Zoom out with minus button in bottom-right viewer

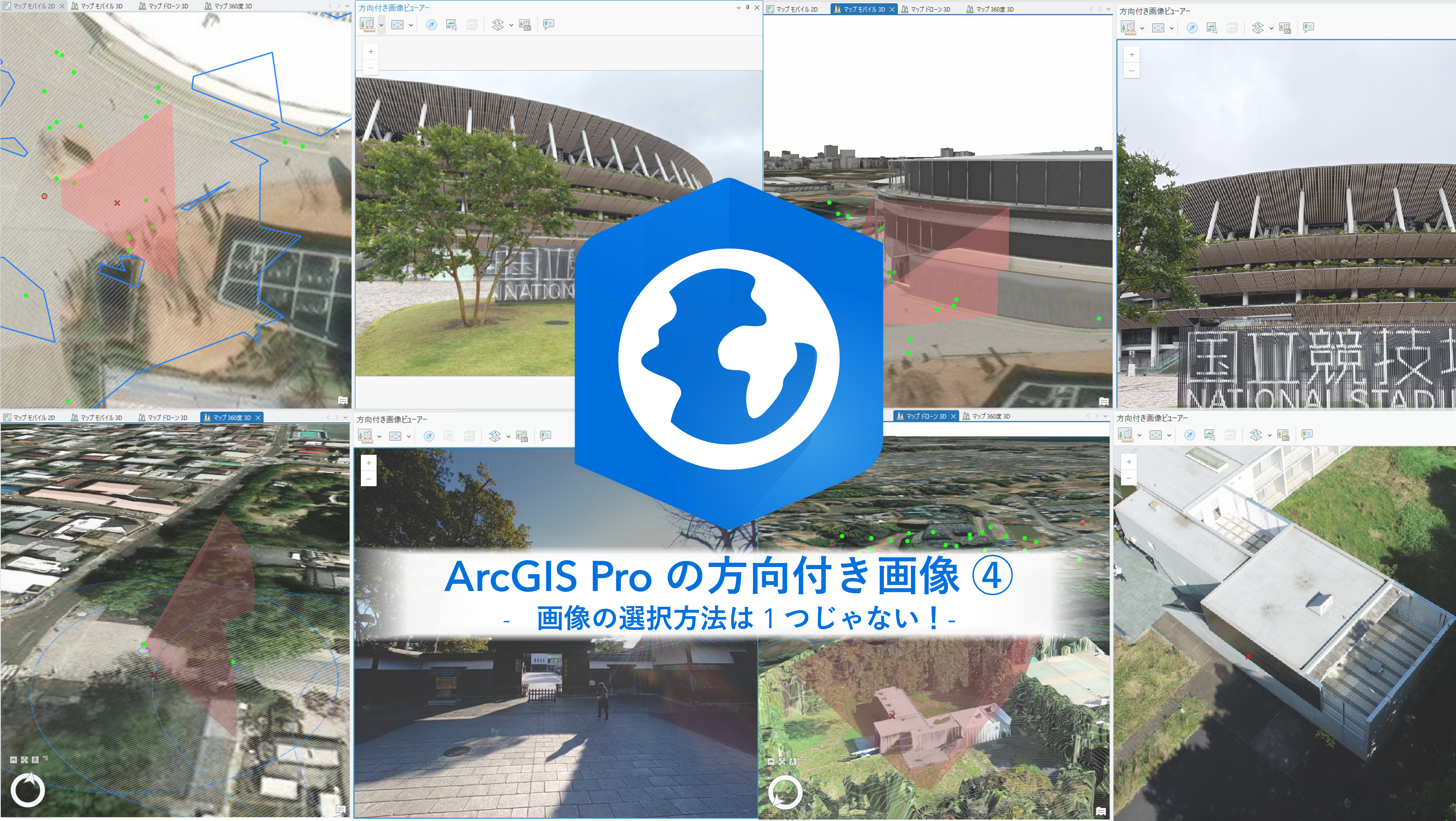tap(1129, 478)
